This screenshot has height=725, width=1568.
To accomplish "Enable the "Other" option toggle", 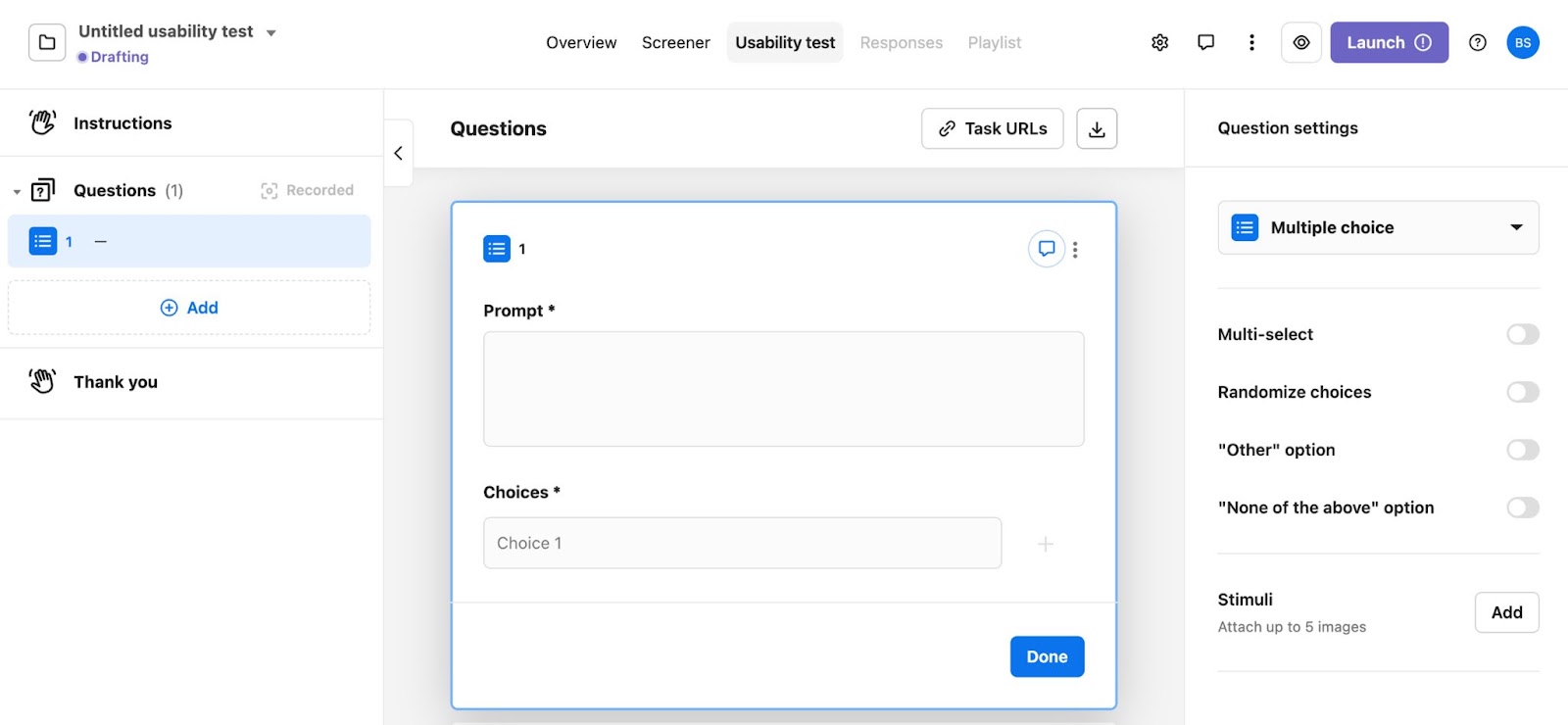I will pyautogui.click(x=1523, y=450).
